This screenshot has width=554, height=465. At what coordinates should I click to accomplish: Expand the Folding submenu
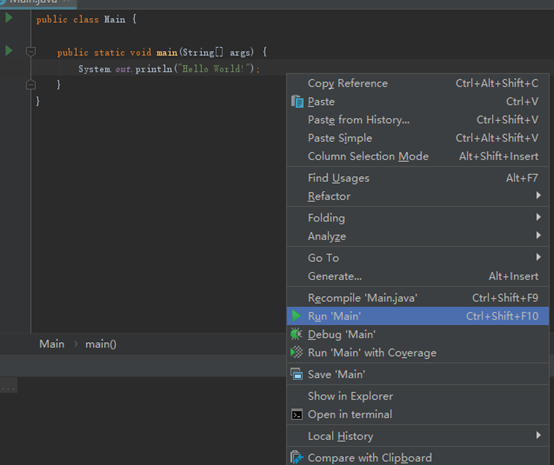(418, 218)
